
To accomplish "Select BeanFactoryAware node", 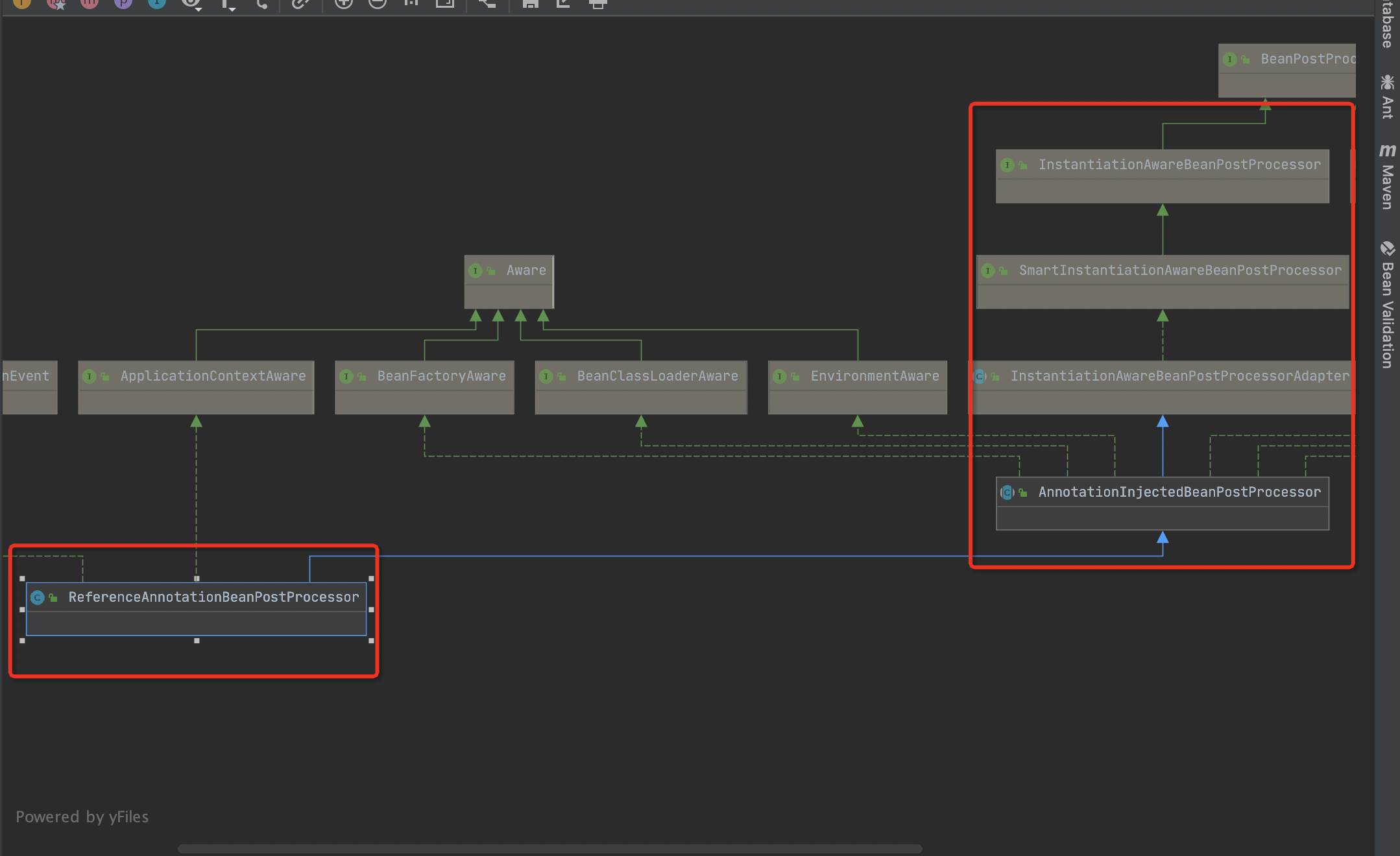I will click(424, 388).
